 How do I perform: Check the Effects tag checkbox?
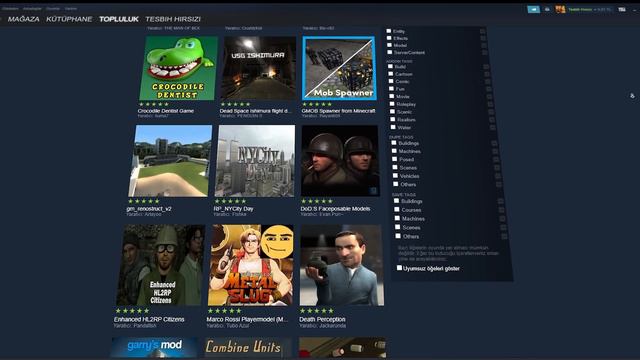[389, 38]
